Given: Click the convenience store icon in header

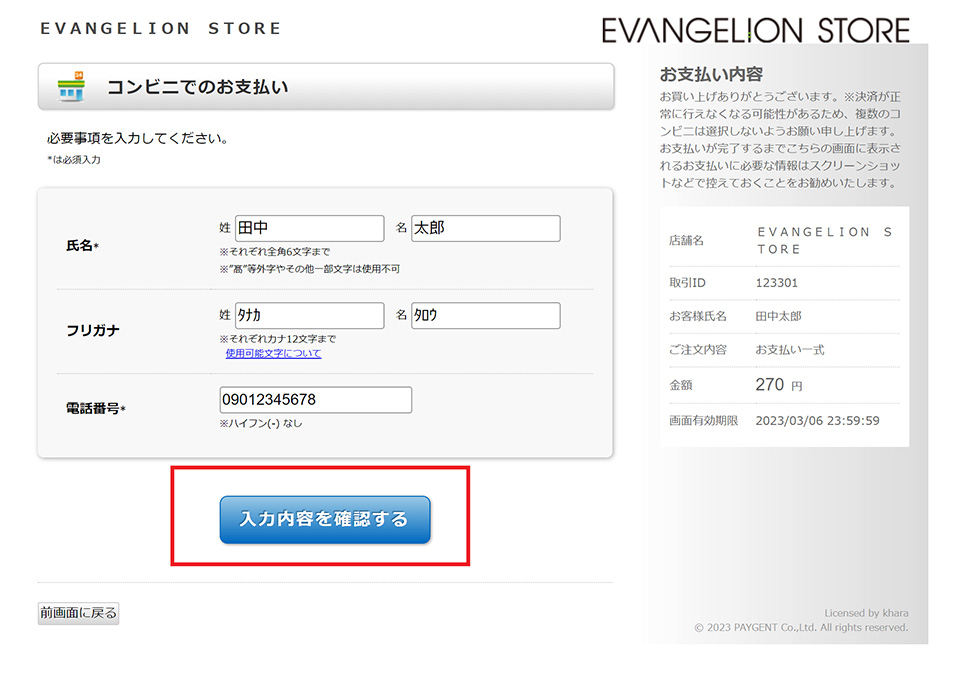Looking at the screenshot, I should pos(71,86).
